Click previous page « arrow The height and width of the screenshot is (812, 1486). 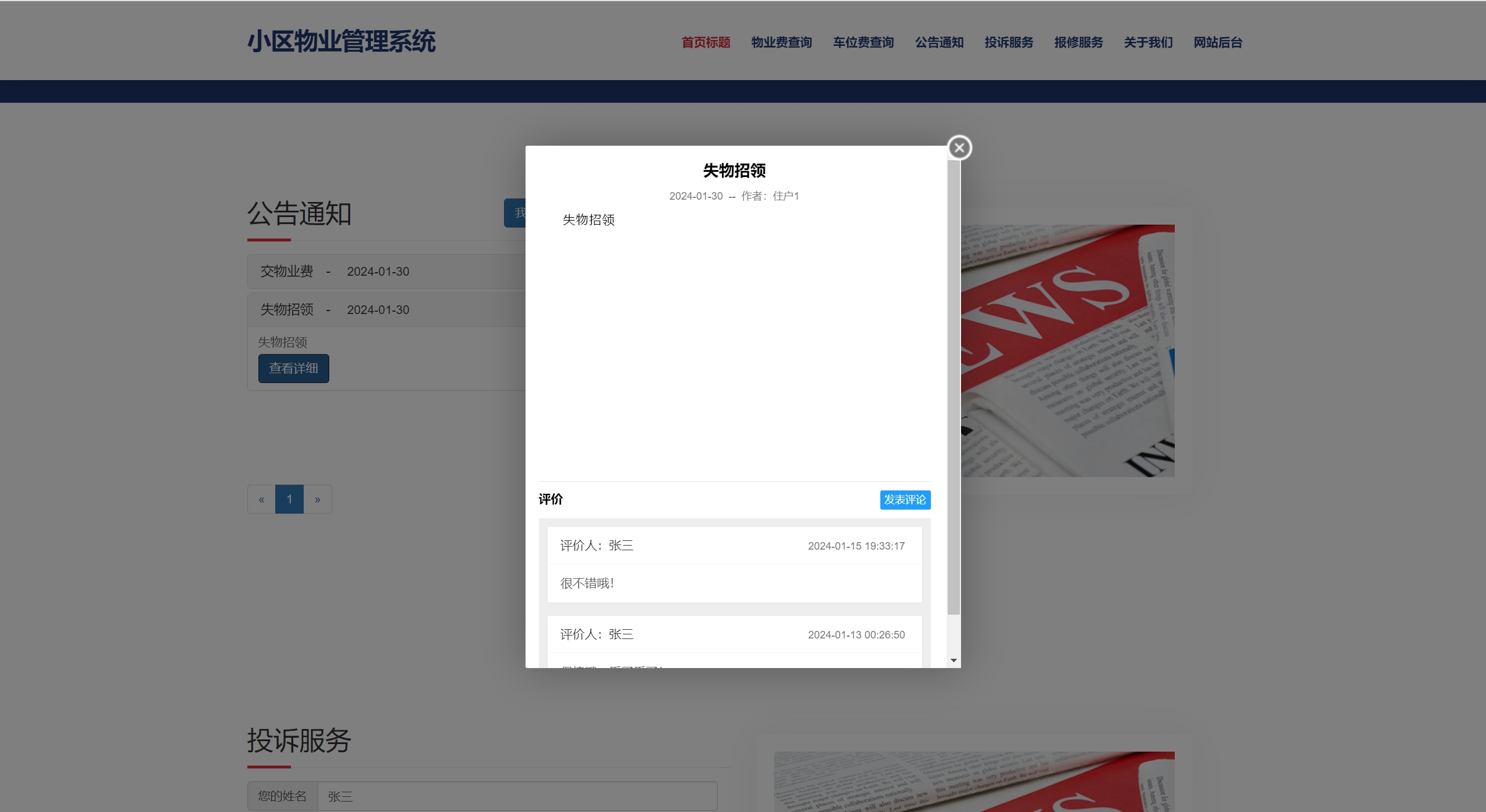tap(261, 499)
